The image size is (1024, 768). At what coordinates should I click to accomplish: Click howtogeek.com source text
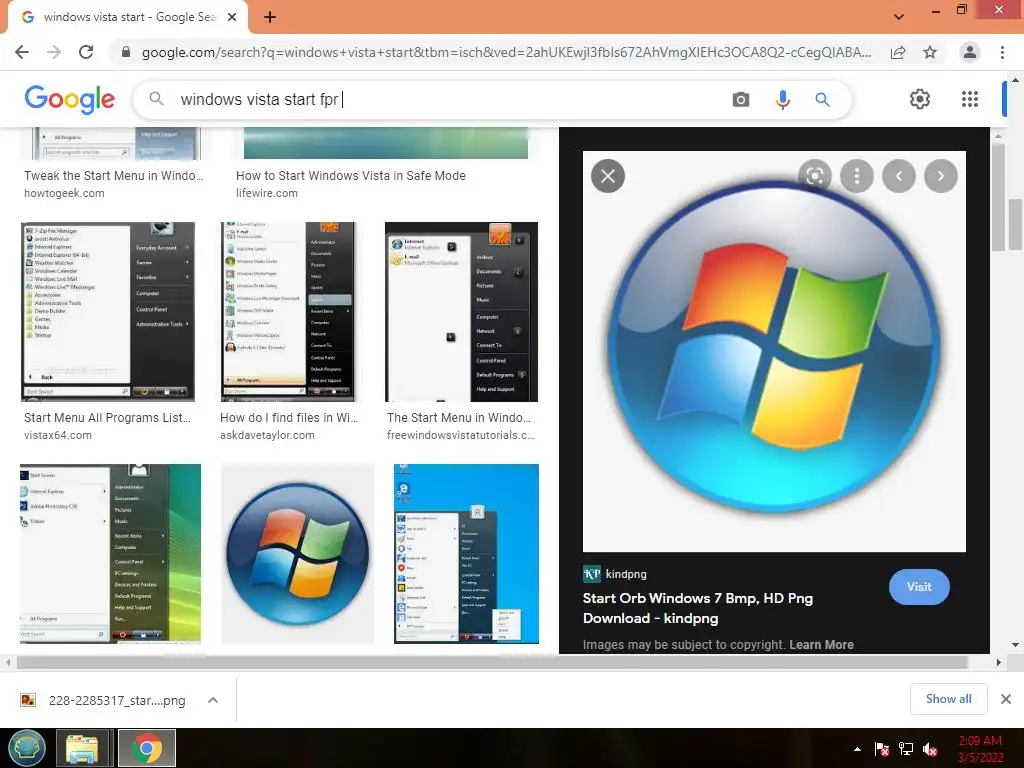click(x=64, y=193)
